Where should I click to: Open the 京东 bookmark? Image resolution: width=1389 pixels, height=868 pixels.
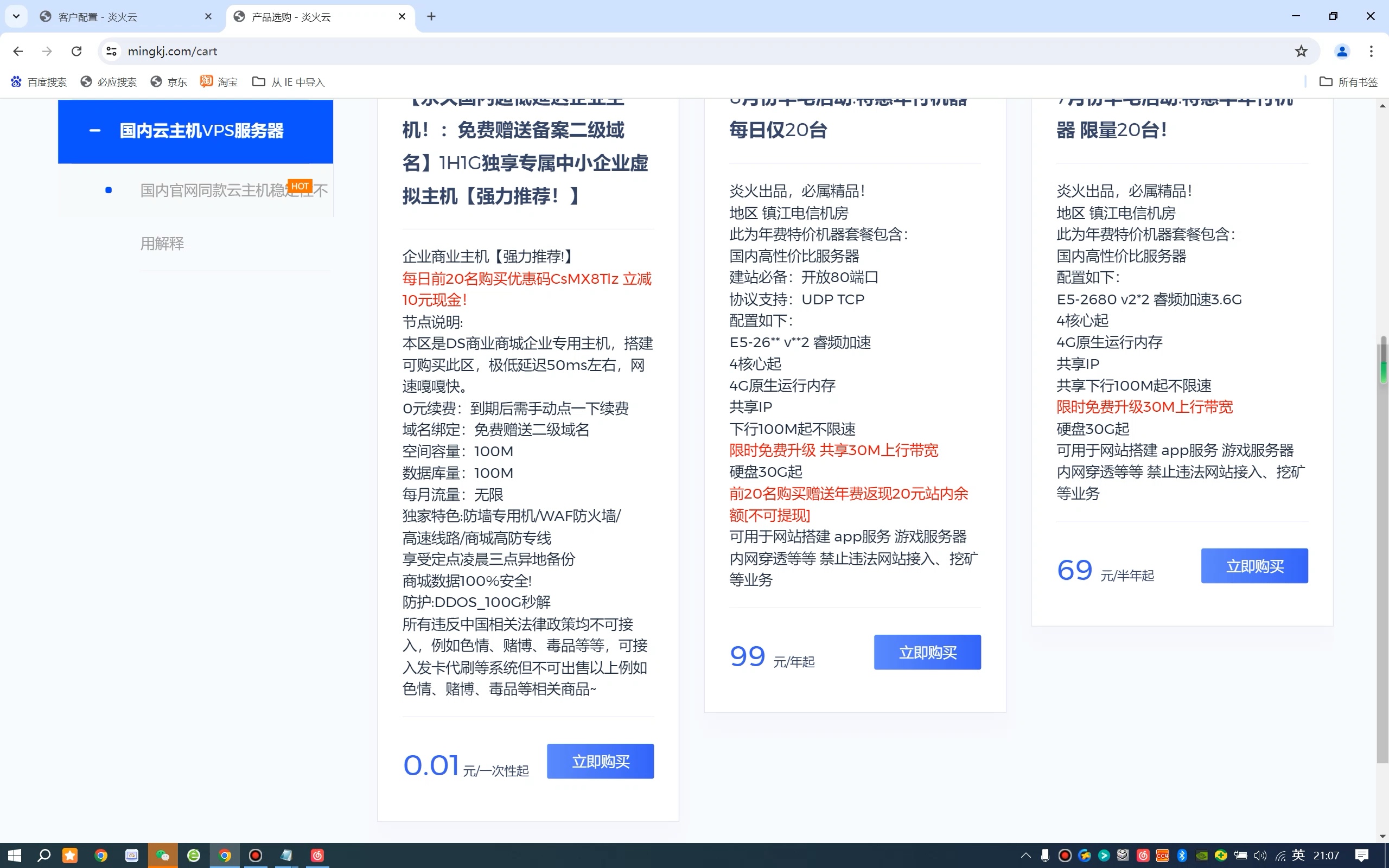169,82
